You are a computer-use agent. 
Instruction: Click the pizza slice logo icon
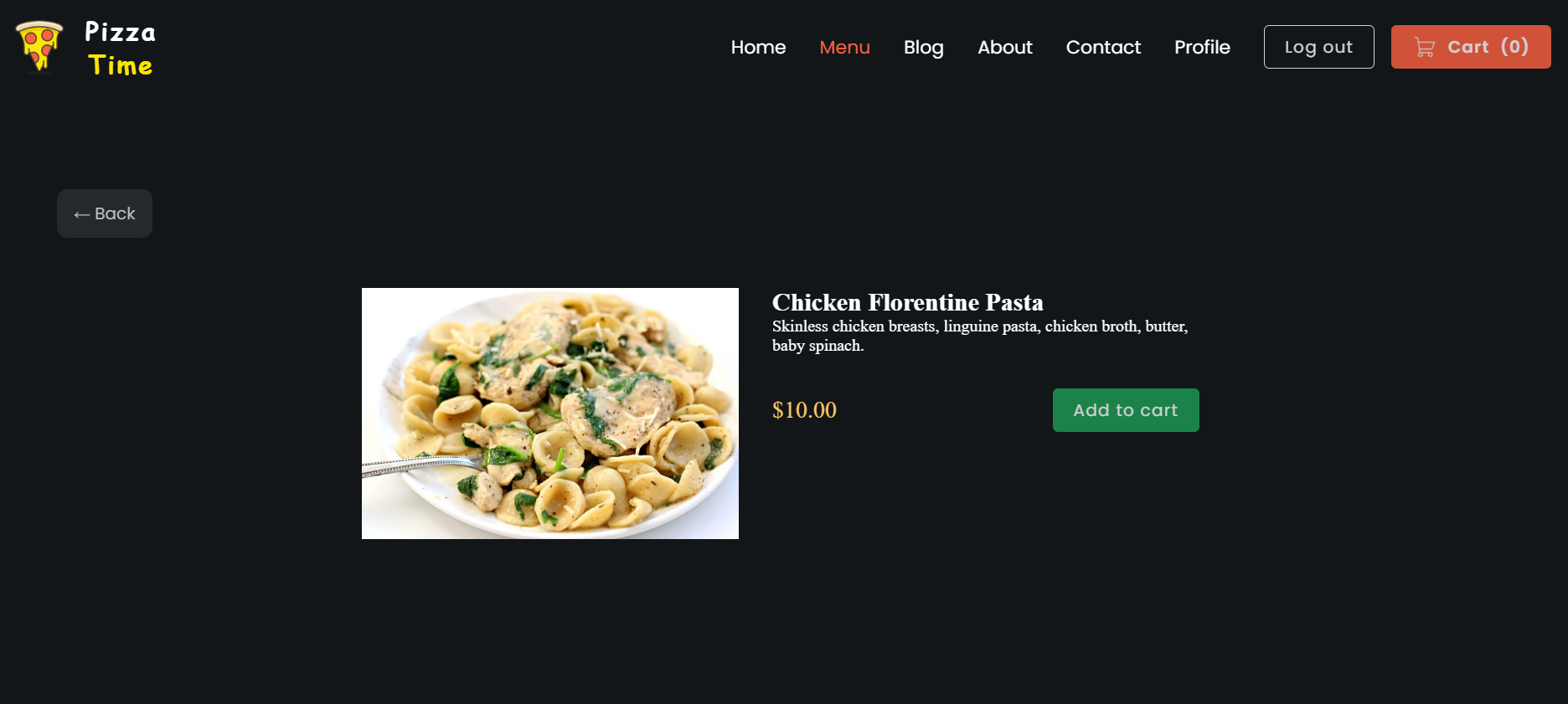point(39,46)
